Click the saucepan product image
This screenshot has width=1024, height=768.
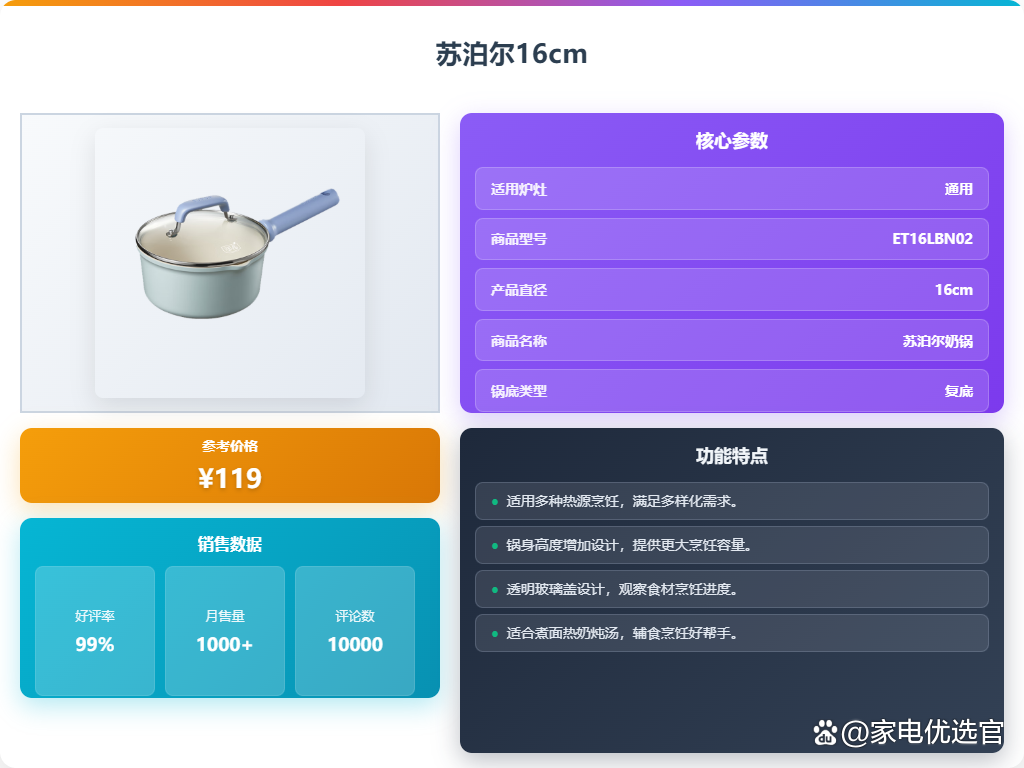point(230,263)
